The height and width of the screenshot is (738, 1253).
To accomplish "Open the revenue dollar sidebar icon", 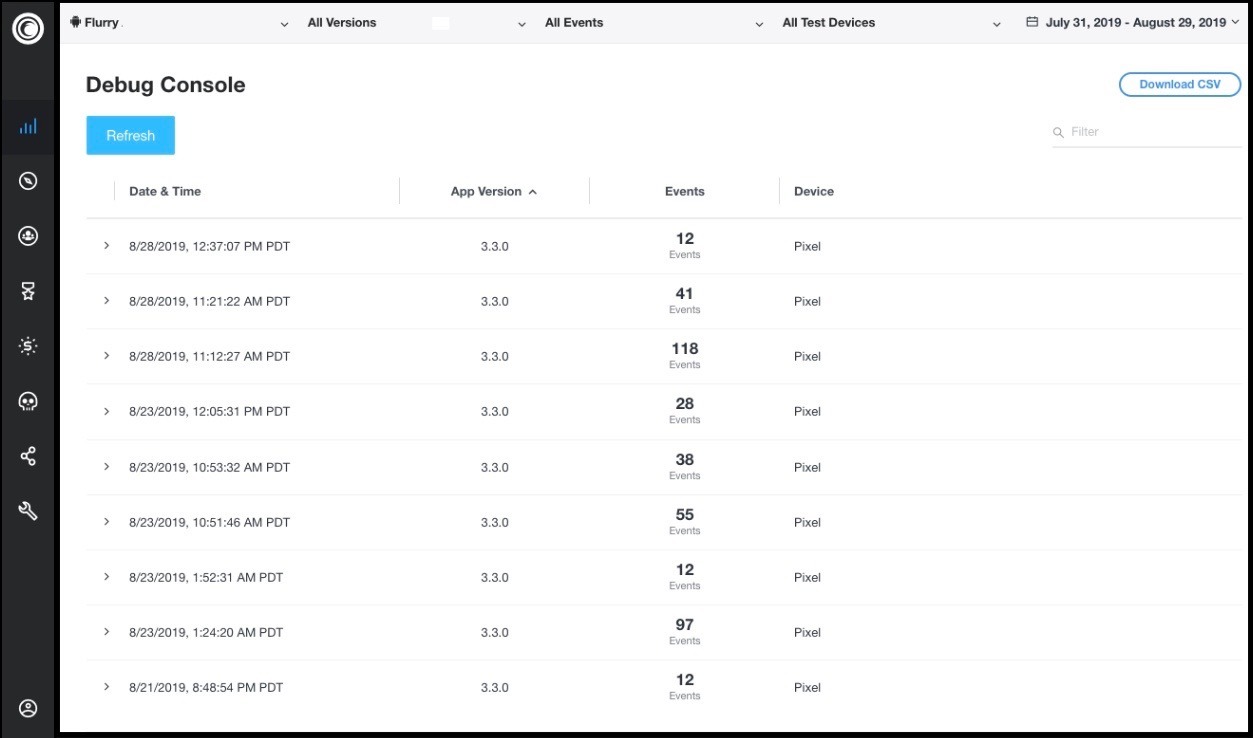I will (28, 346).
